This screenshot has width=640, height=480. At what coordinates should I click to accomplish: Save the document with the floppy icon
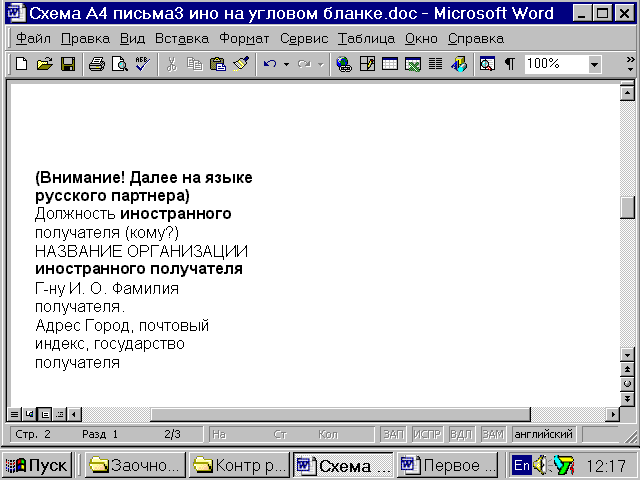click(x=68, y=64)
